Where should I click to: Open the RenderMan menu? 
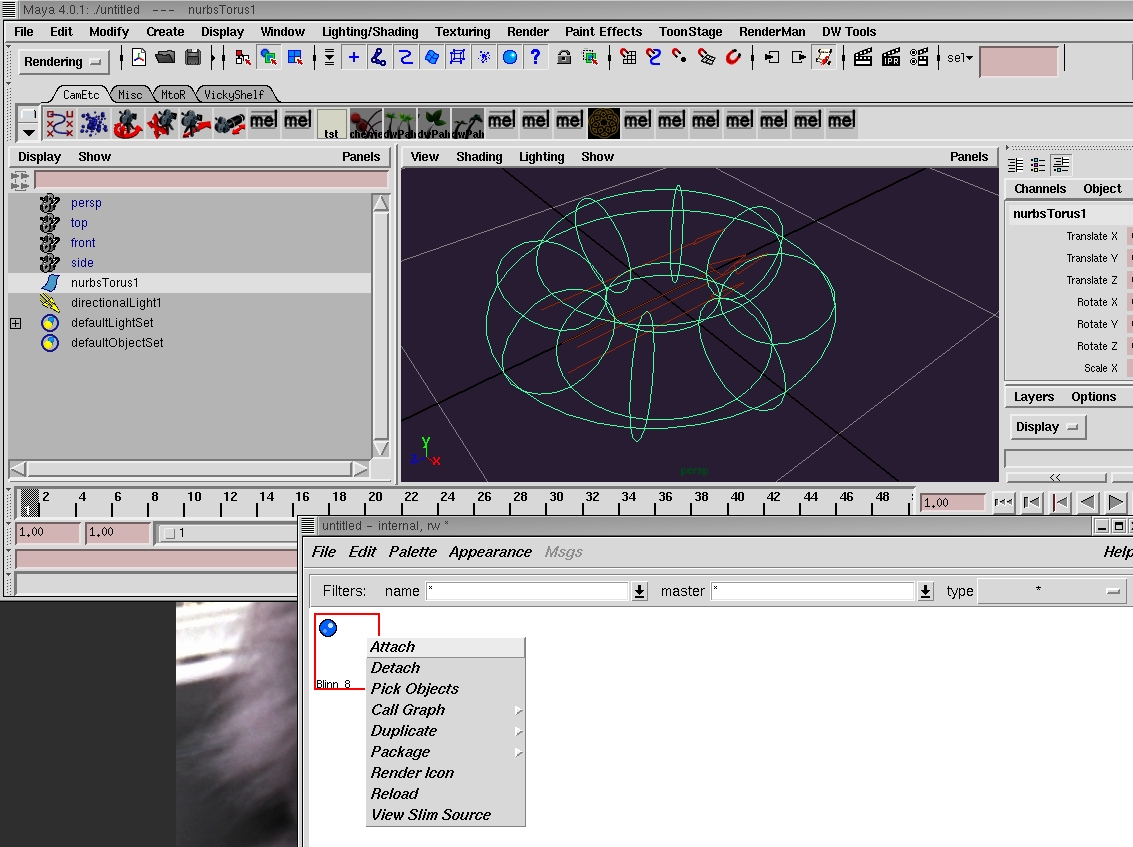point(772,32)
